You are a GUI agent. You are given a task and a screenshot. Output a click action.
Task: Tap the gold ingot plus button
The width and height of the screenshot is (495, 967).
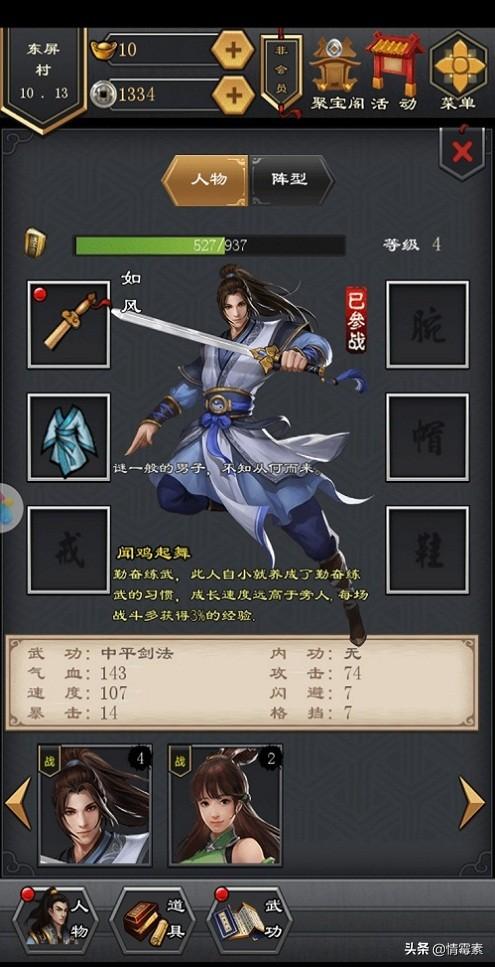click(x=233, y=49)
